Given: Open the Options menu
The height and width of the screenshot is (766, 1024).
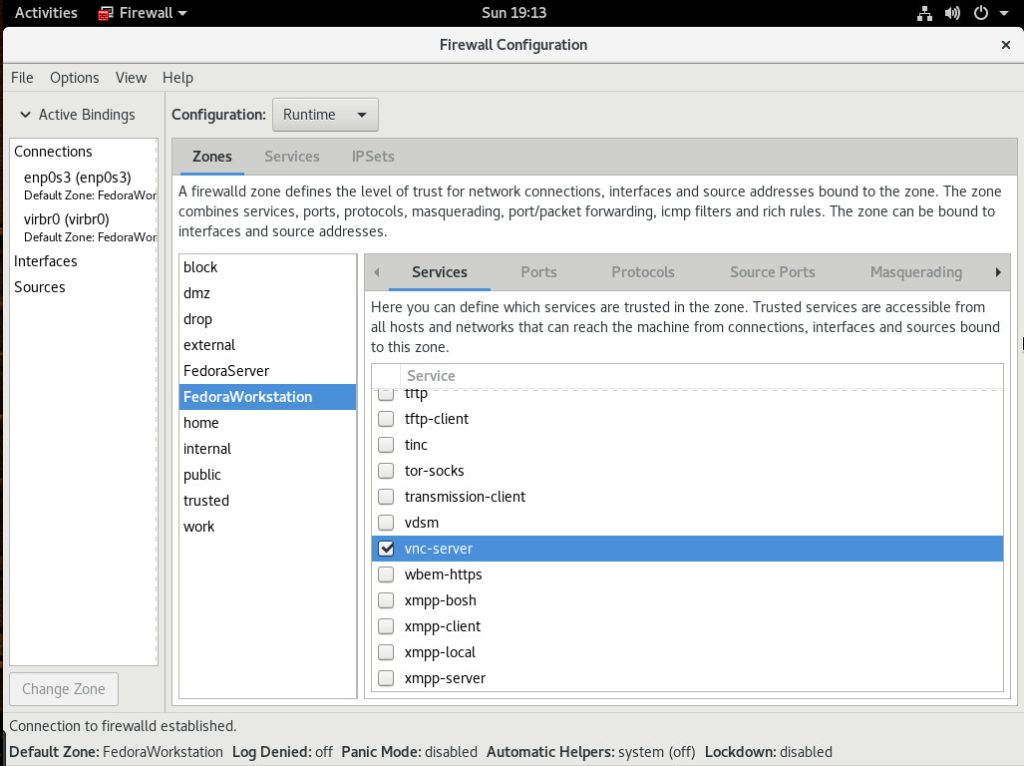Looking at the screenshot, I should click(x=74, y=78).
